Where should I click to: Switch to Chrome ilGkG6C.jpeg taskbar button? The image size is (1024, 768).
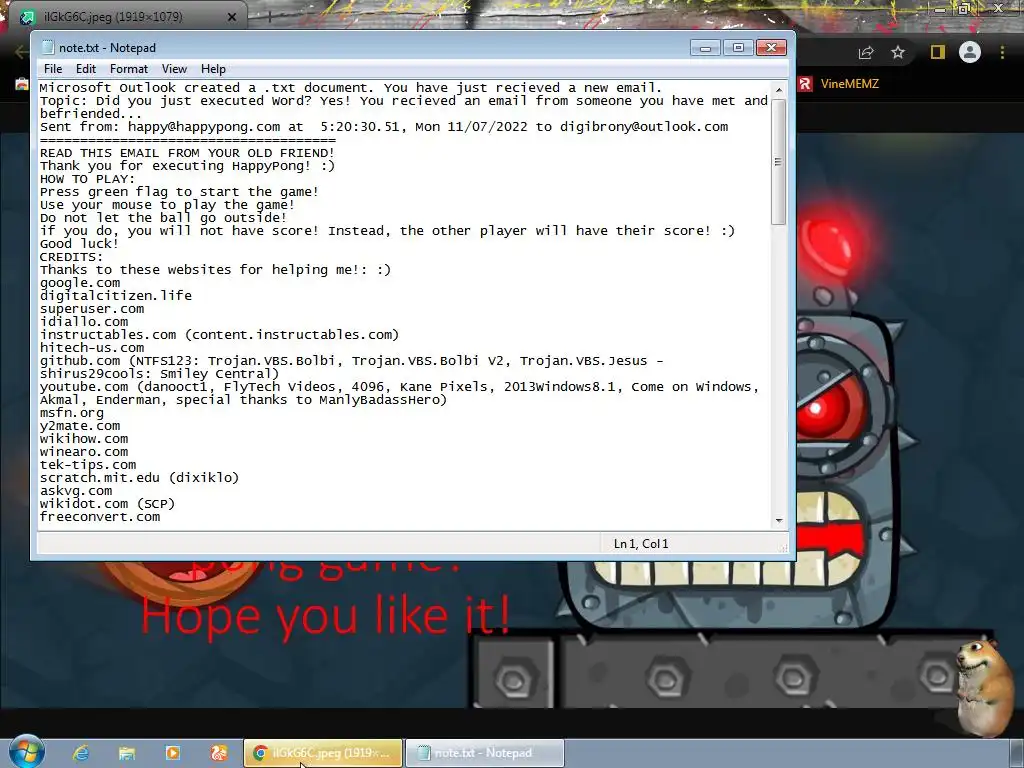[x=323, y=753]
